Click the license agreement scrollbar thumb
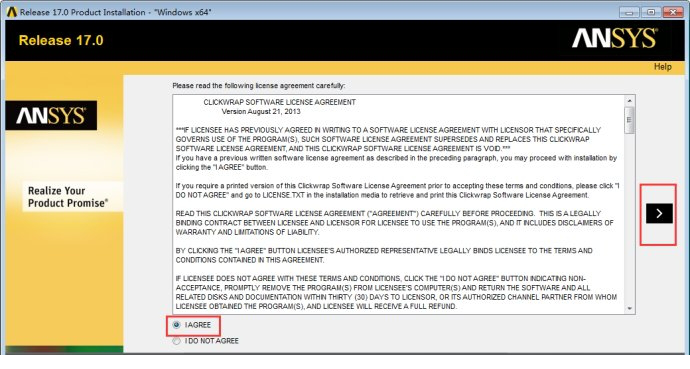 (629, 120)
